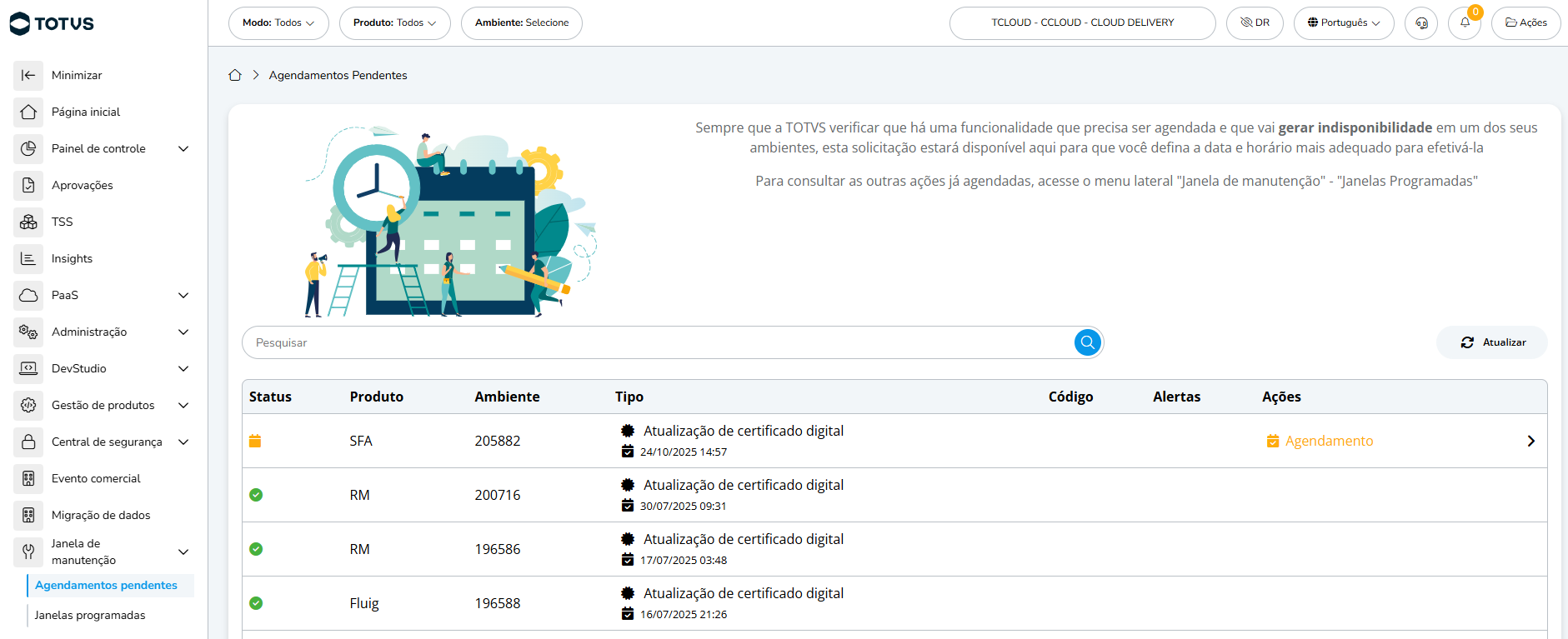This screenshot has height=639, width=1568.
Task: Click the blue search magnifier button
Action: (x=1088, y=342)
